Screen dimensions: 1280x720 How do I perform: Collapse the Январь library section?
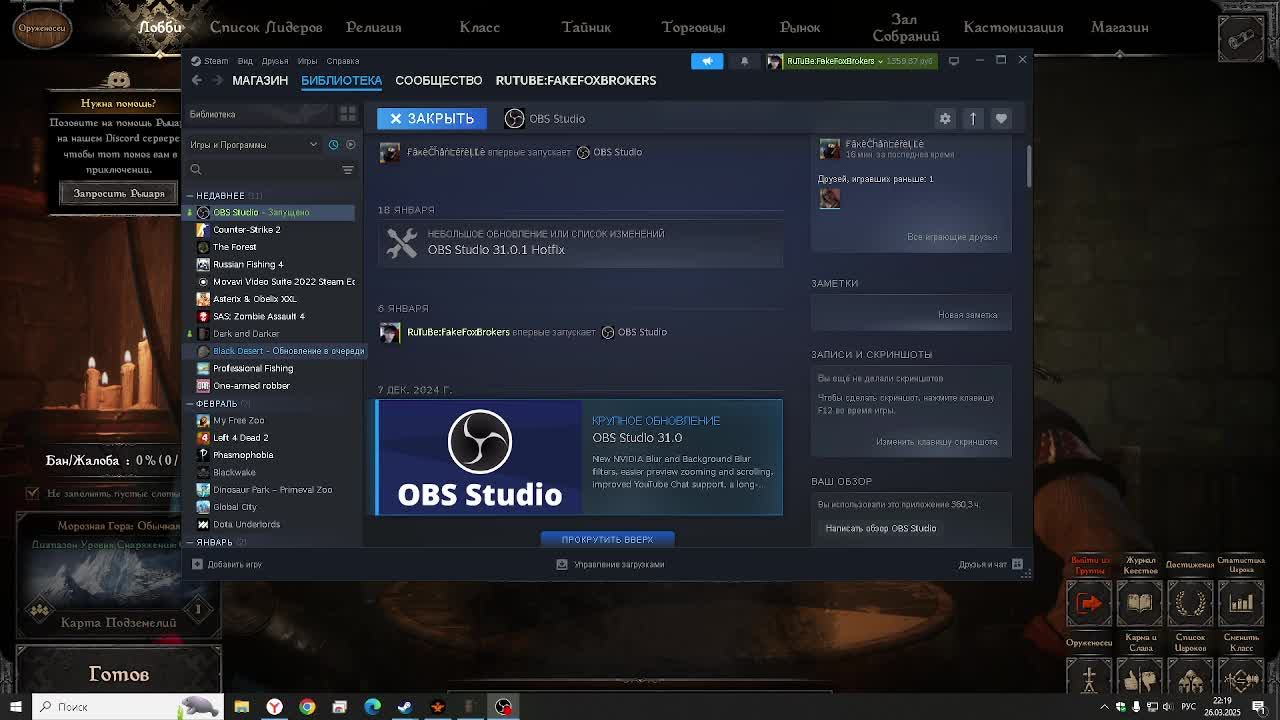[x=190, y=542]
